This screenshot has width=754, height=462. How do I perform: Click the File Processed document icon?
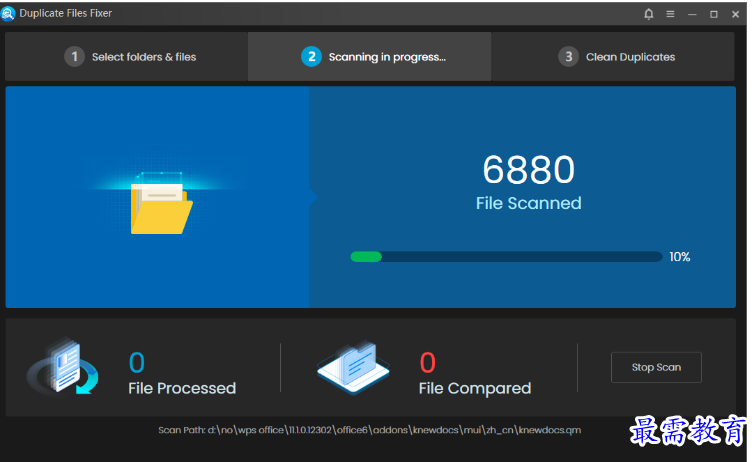(63, 367)
